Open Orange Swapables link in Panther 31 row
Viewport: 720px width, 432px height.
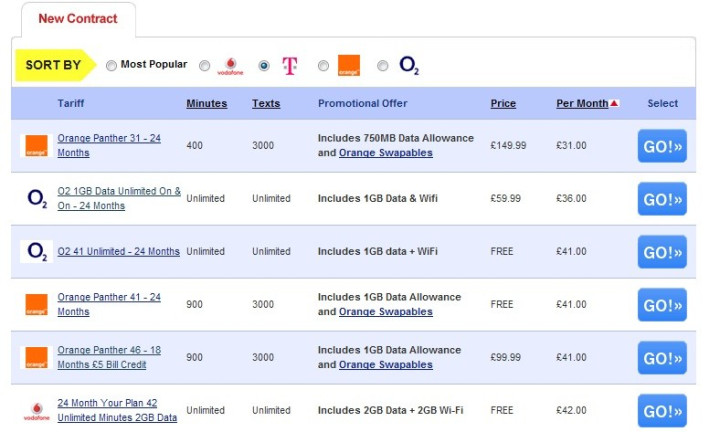(386, 153)
